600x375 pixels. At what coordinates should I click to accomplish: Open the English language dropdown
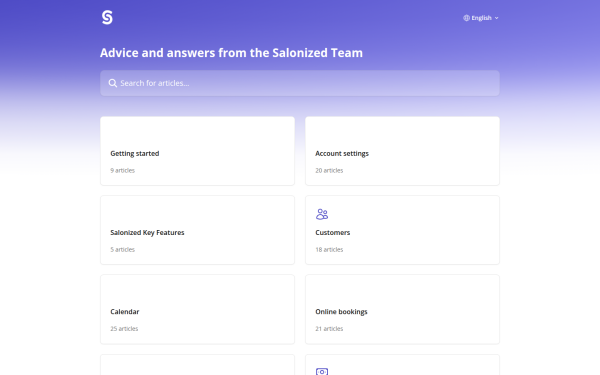pos(481,18)
